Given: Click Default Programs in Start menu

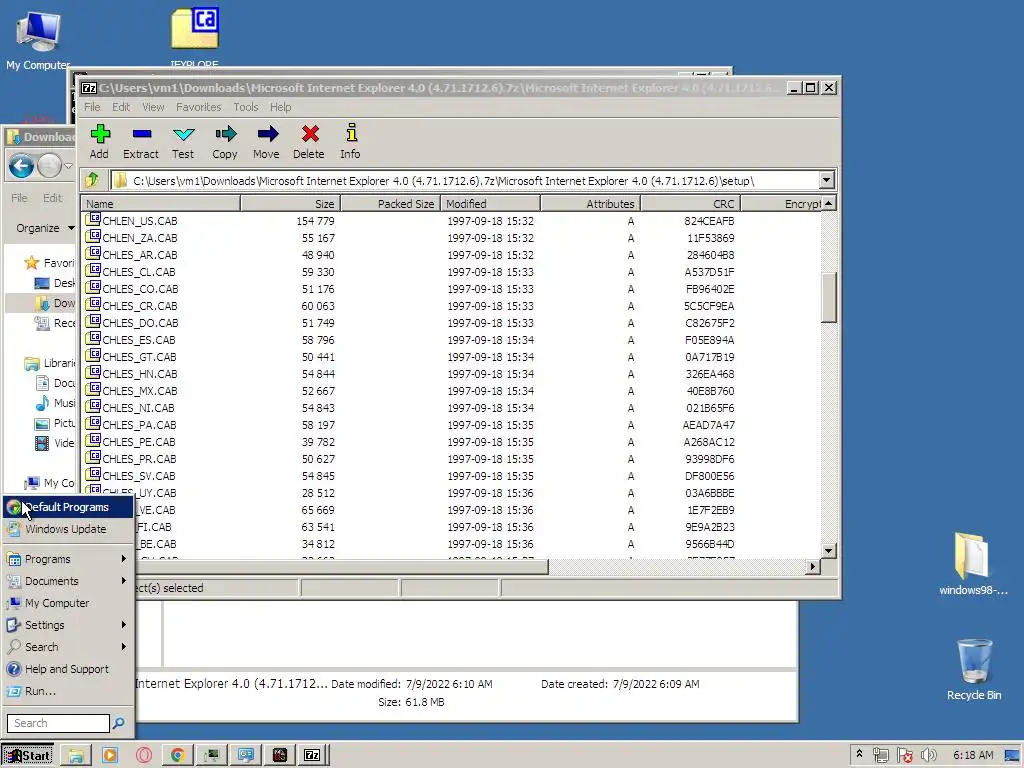Looking at the screenshot, I should [x=68, y=507].
